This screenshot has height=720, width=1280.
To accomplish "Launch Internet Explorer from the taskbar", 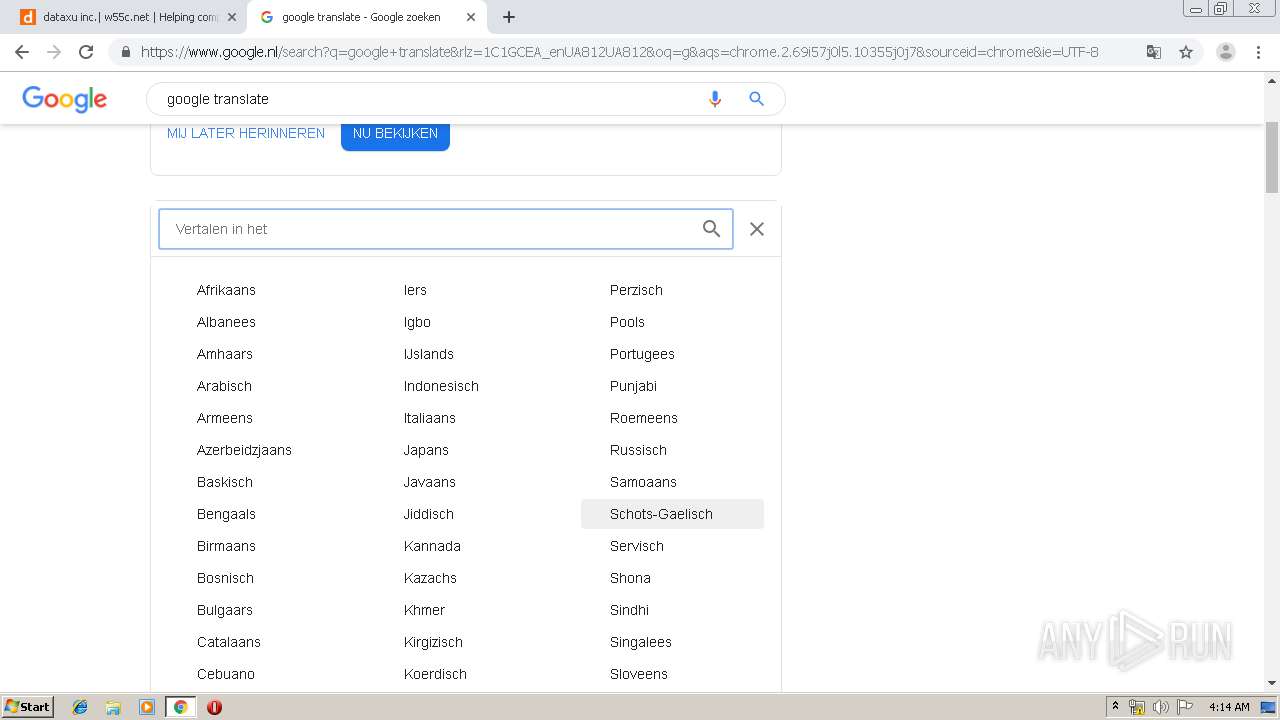I will 80,707.
